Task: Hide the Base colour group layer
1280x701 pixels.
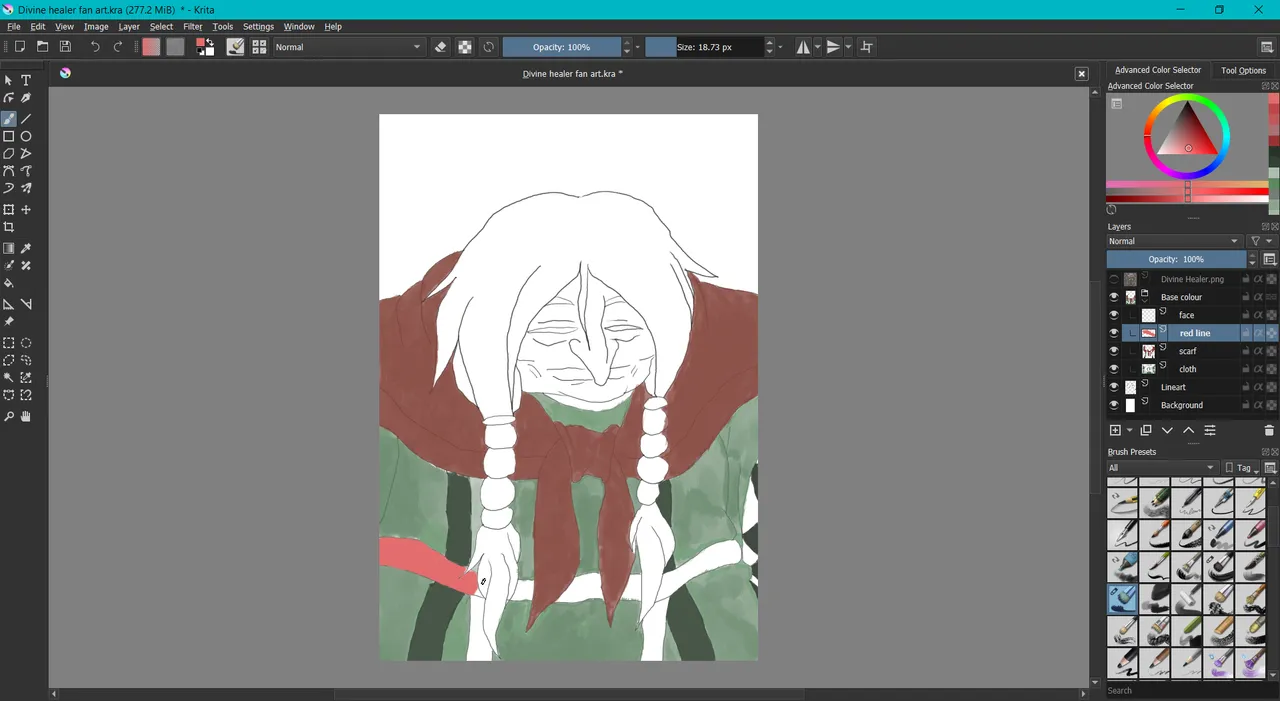Action: (1114, 297)
